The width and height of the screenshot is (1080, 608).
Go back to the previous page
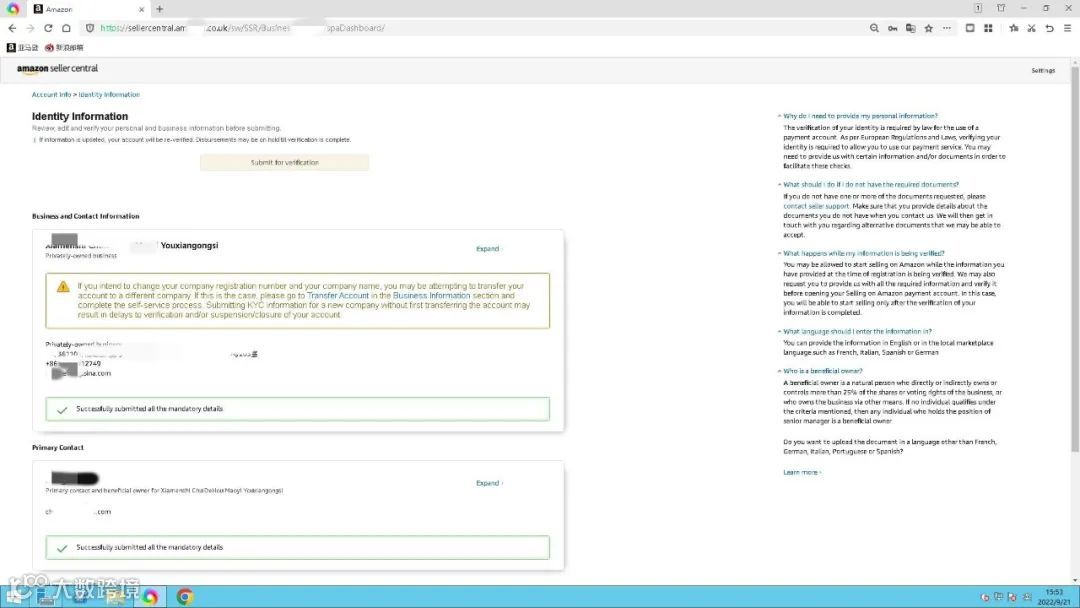click(x=12, y=28)
